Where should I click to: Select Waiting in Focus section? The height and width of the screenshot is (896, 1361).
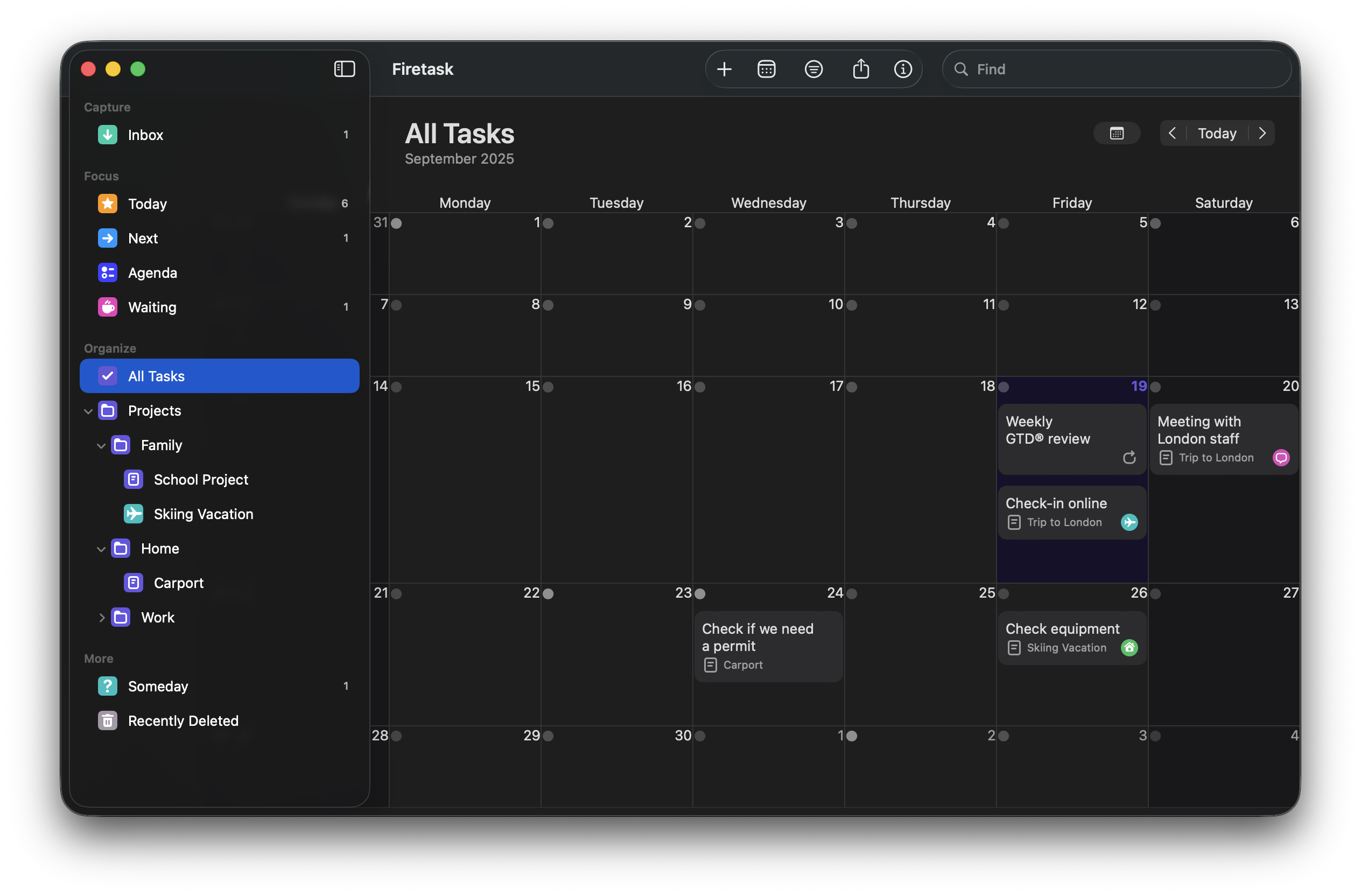coord(152,307)
